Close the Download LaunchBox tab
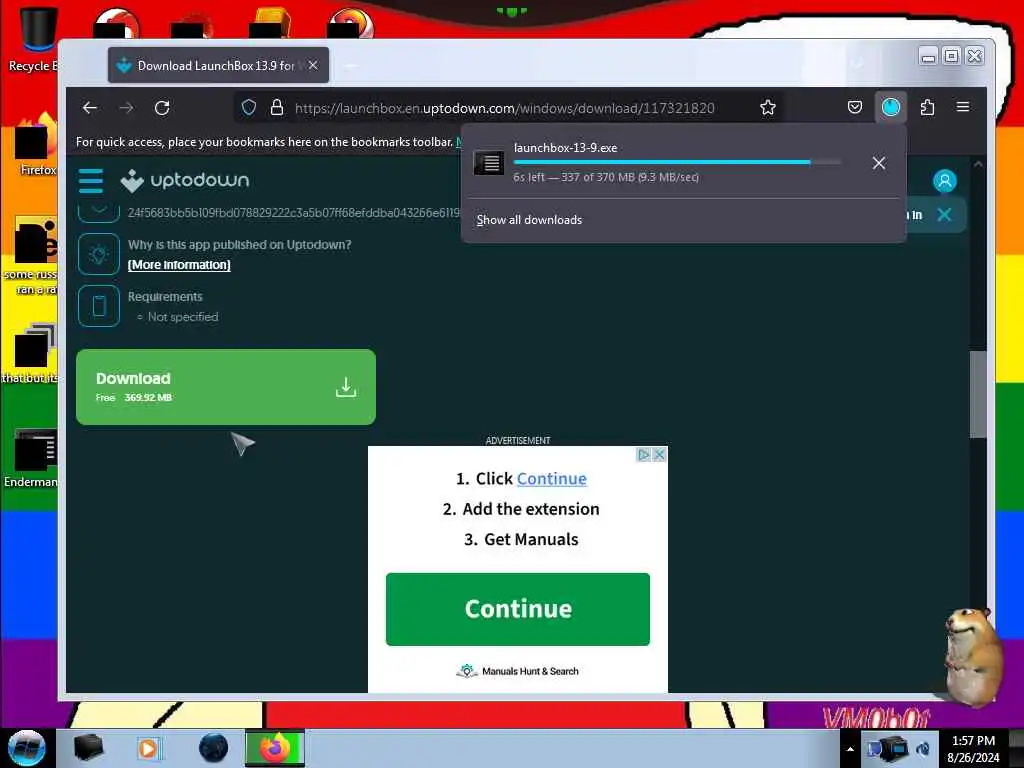 point(313,65)
